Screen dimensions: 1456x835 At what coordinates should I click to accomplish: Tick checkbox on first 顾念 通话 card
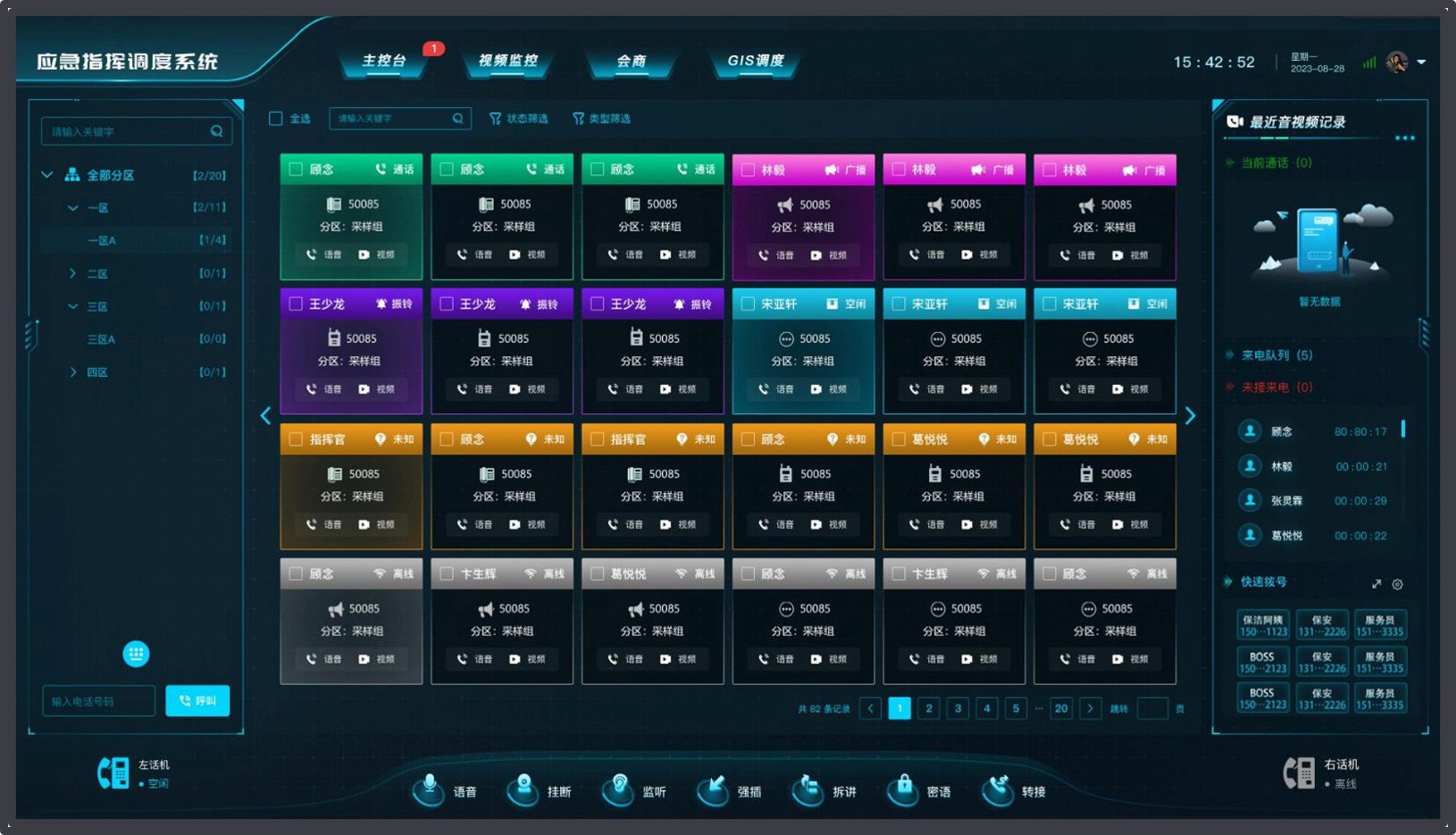click(x=296, y=170)
